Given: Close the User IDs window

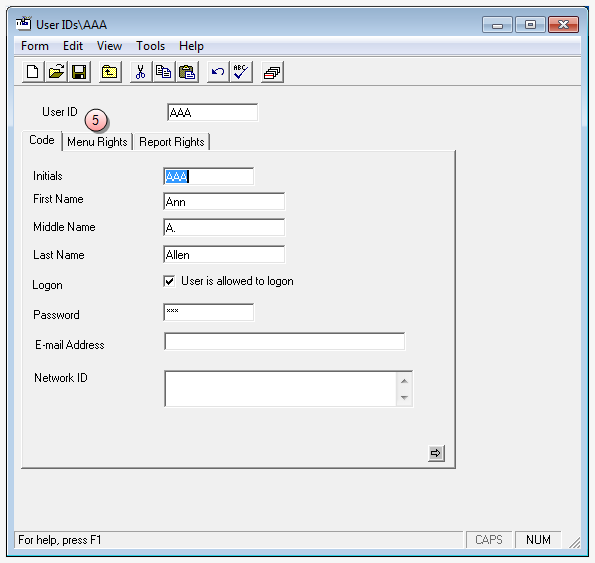Looking at the screenshot, I should click(x=563, y=25).
